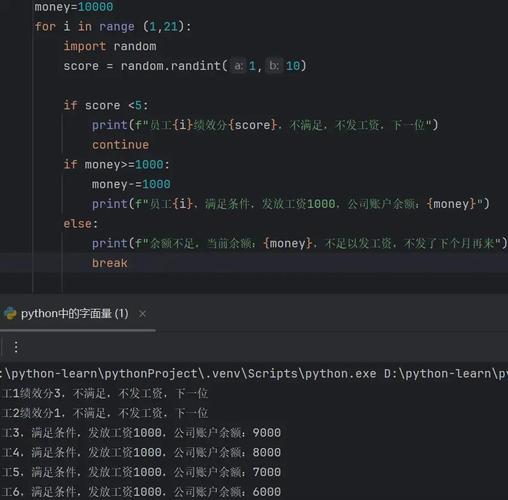Click the output line 工1绩效分3

[x=104, y=394]
